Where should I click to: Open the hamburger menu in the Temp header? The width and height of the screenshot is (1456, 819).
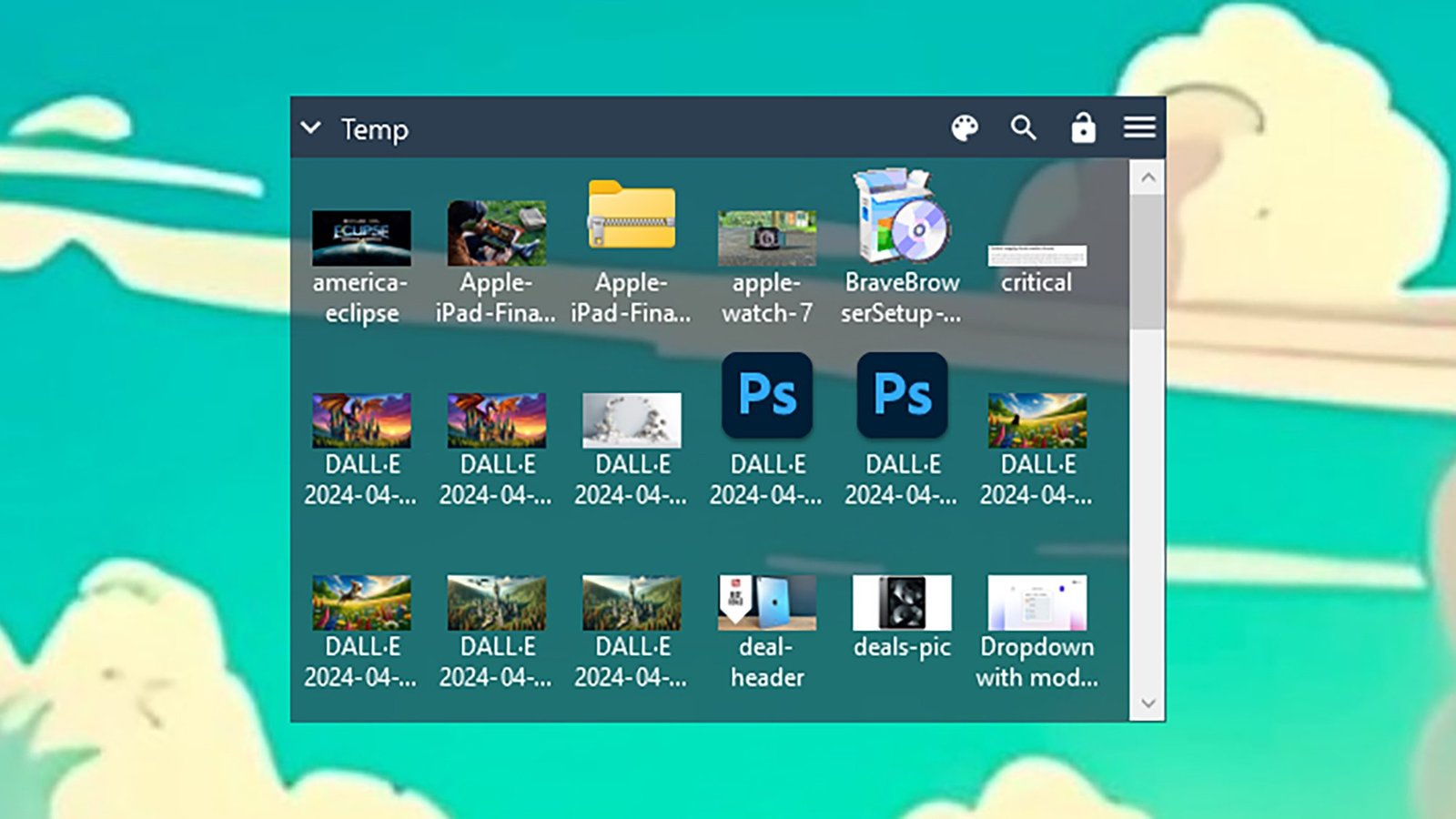tap(1139, 127)
